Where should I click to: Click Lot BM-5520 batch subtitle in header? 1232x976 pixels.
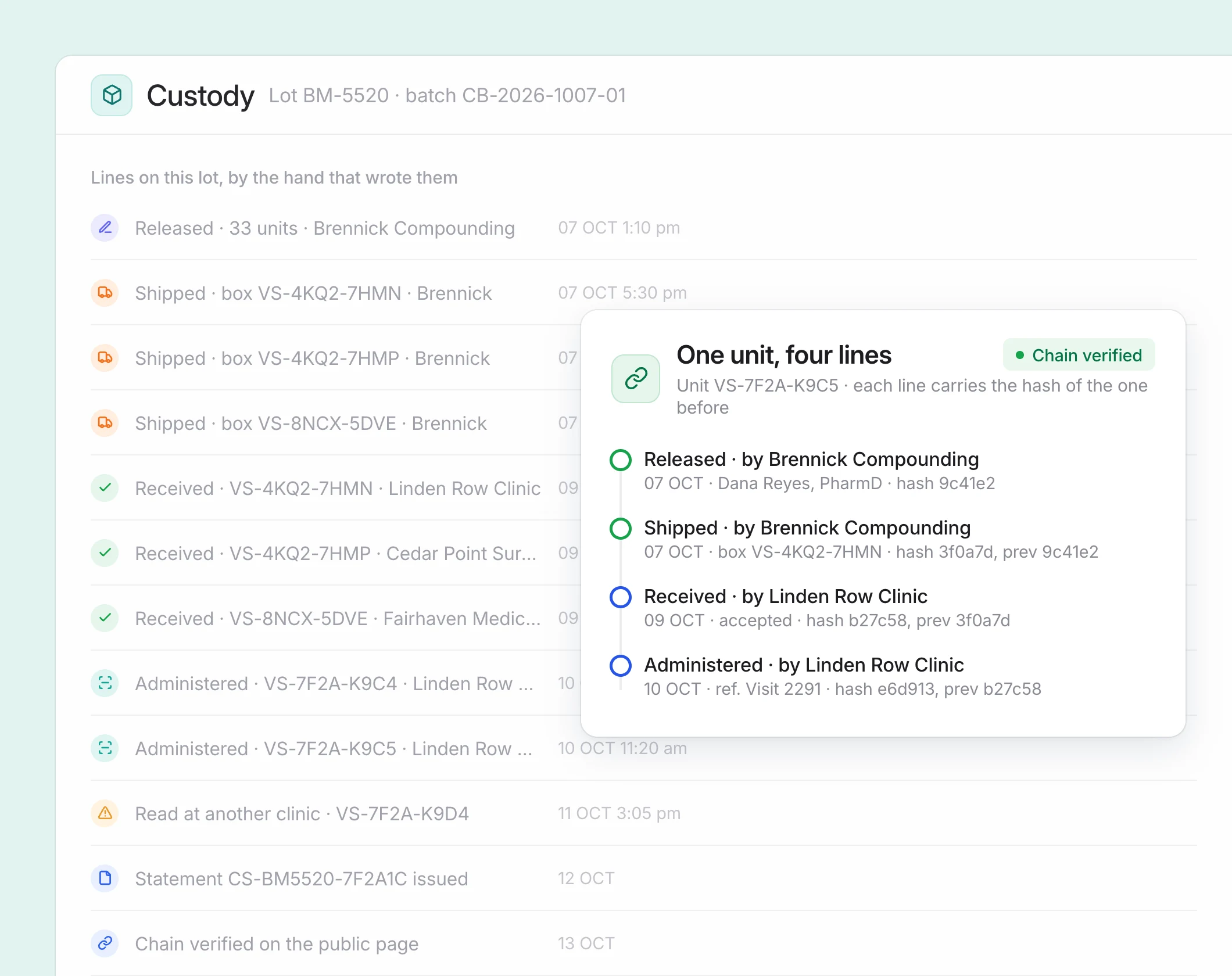[447, 95]
